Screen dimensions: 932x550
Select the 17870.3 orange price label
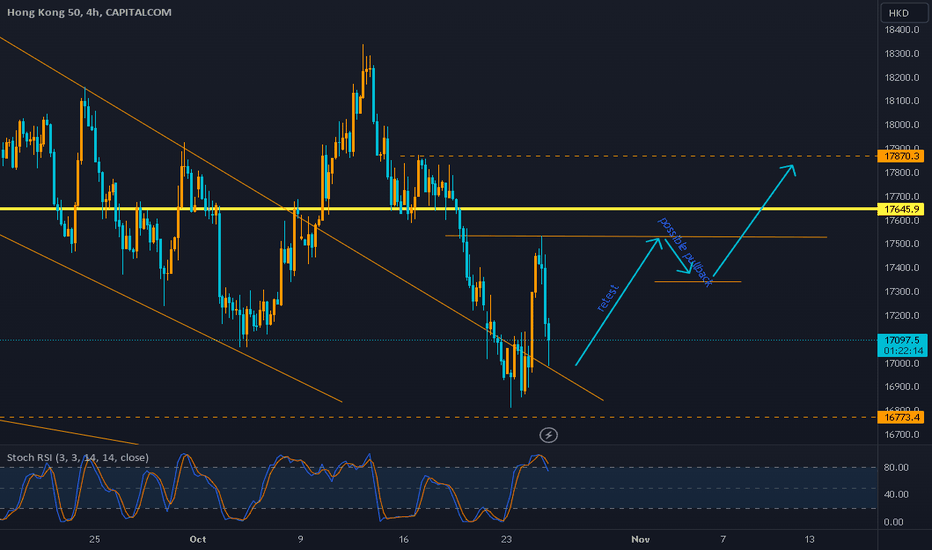pos(901,156)
